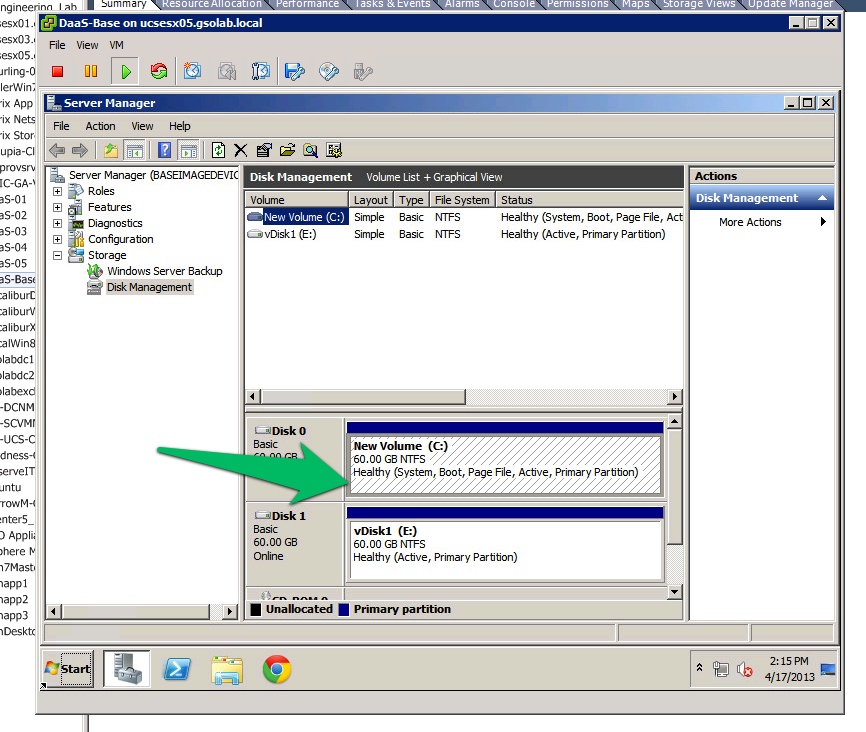Sort by the Type column header
The image size is (866, 732).
(x=411, y=200)
